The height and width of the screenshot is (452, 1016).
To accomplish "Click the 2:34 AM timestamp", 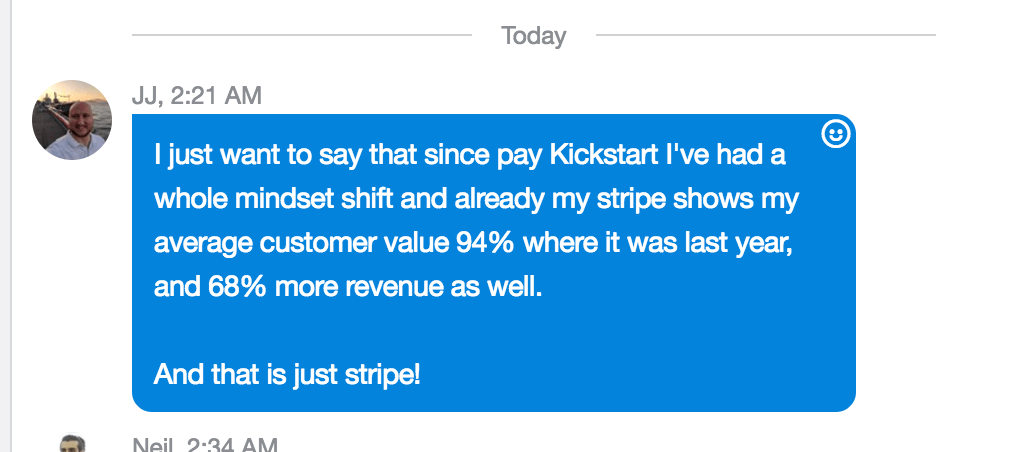I will click(231, 445).
